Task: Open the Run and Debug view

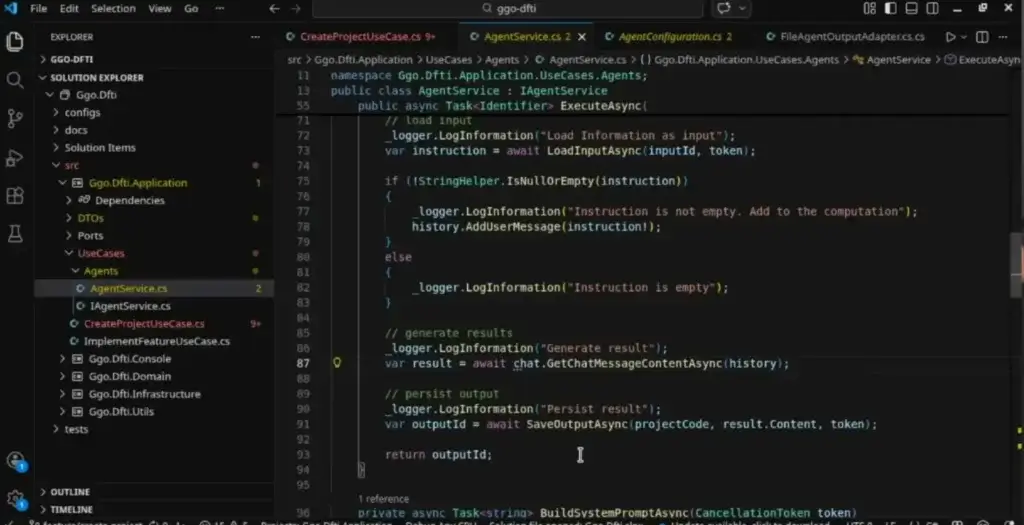Action: (x=15, y=158)
